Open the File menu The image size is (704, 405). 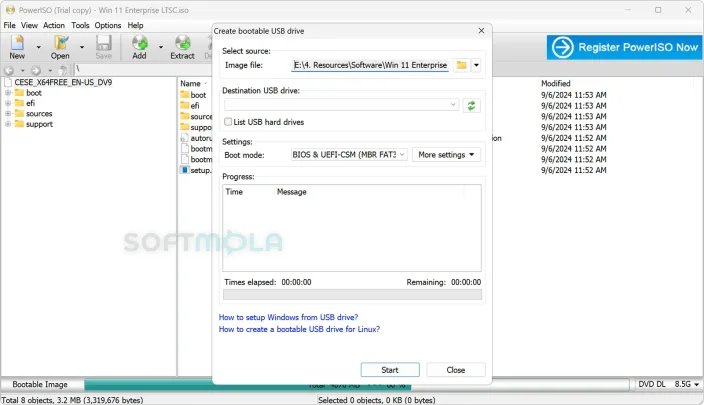point(9,25)
